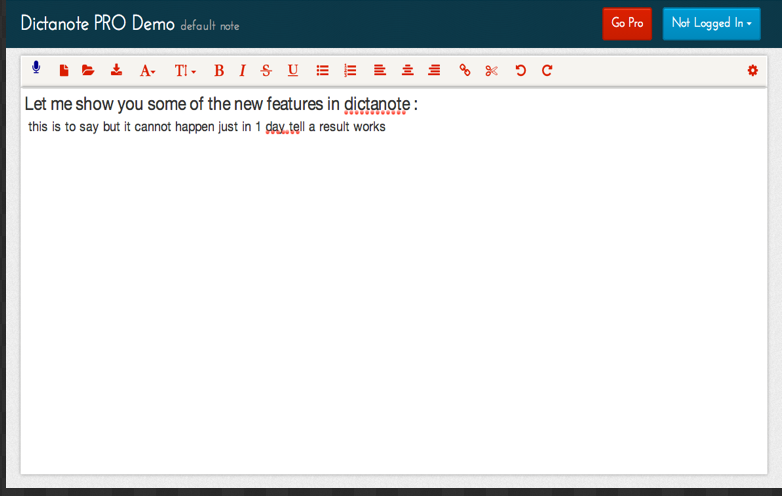The width and height of the screenshot is (782, 496).
Task: Download the note with the save icon
Action: tap(116, 70)
